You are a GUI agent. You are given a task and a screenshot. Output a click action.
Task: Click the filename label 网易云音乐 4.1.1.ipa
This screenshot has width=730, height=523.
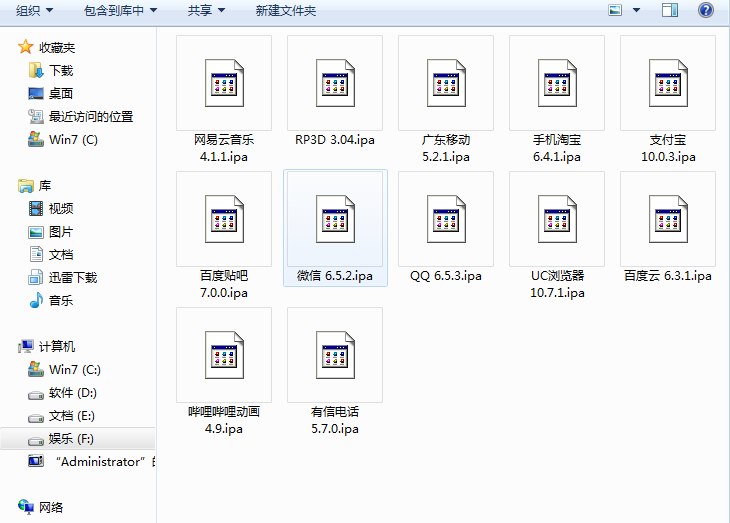(224, 148)
